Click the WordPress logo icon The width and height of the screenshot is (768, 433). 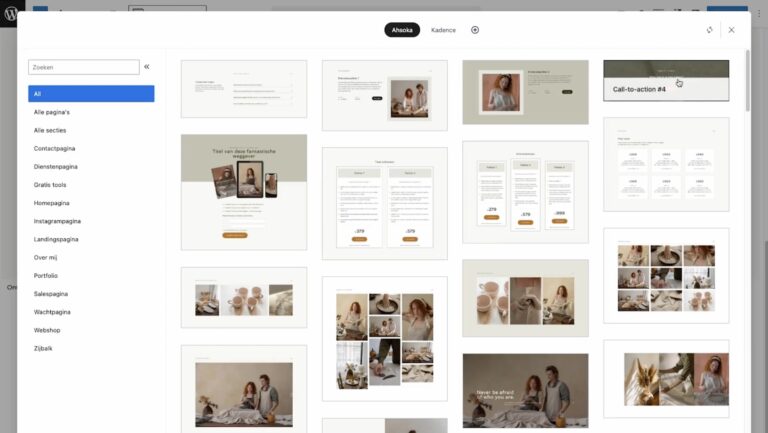click(x=12, y=15)
